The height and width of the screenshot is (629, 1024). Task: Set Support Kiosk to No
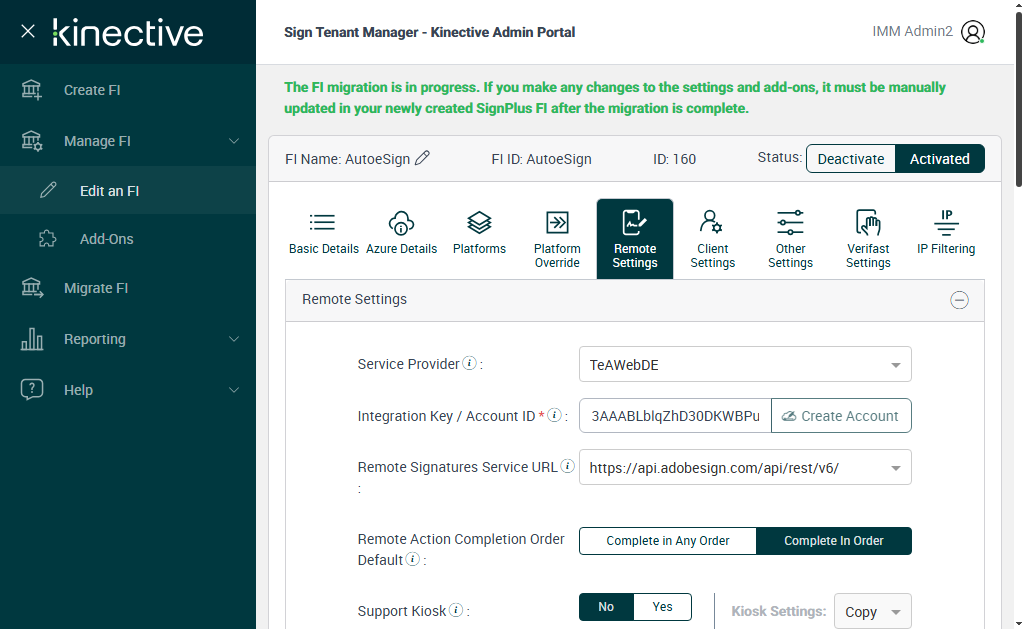[x=606, y=607]
